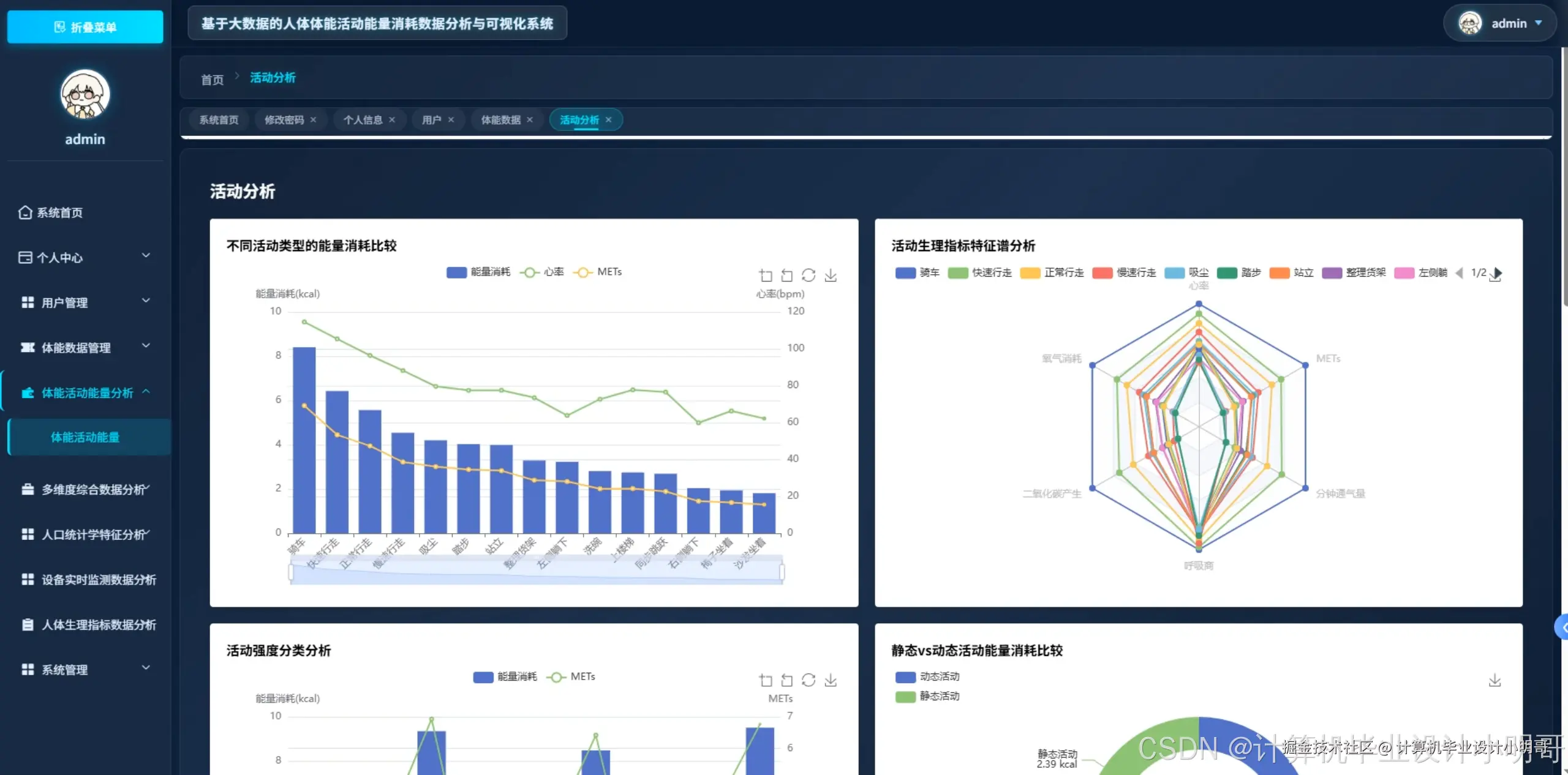Go to 首页 breadcrumb link
Viewport: 1568px width, 775px height.
(x=212, y=80)
